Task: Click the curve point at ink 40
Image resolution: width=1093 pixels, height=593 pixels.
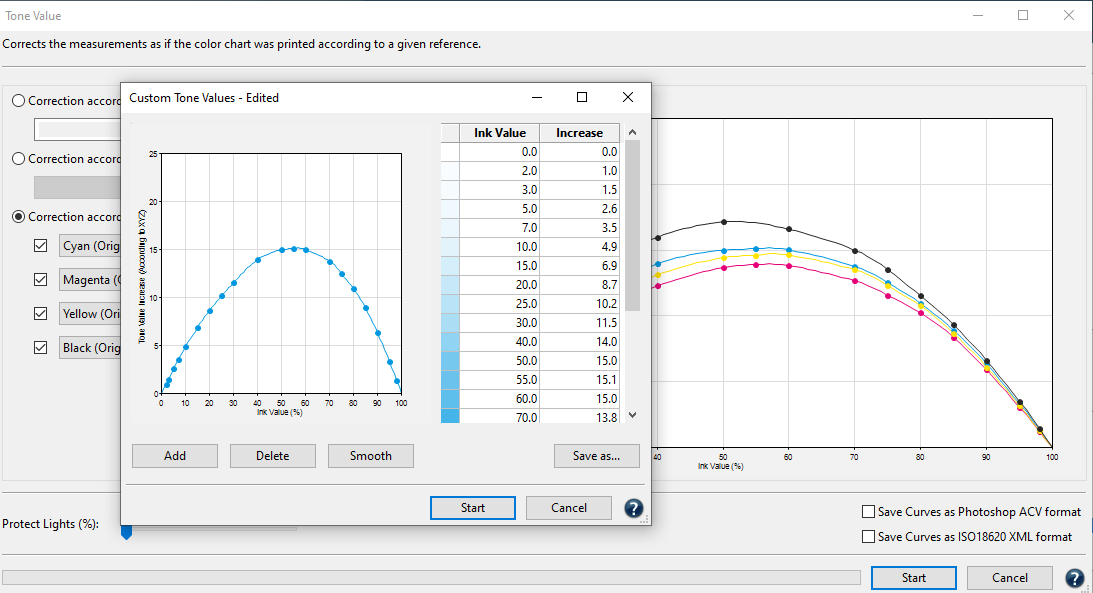Action: pyautogui.click(x=258, y=260)
